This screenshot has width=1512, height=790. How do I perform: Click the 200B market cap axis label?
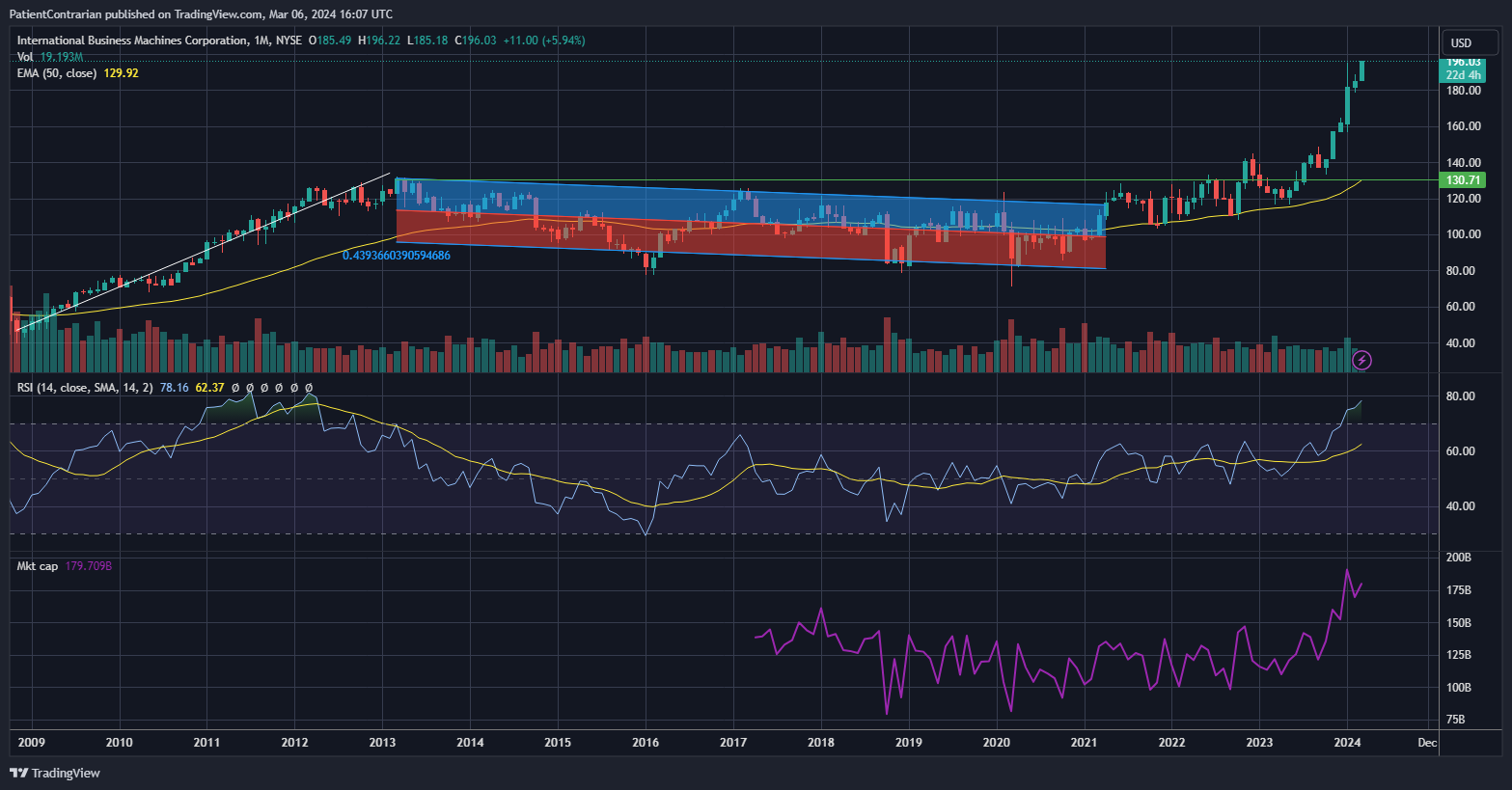1458,558
